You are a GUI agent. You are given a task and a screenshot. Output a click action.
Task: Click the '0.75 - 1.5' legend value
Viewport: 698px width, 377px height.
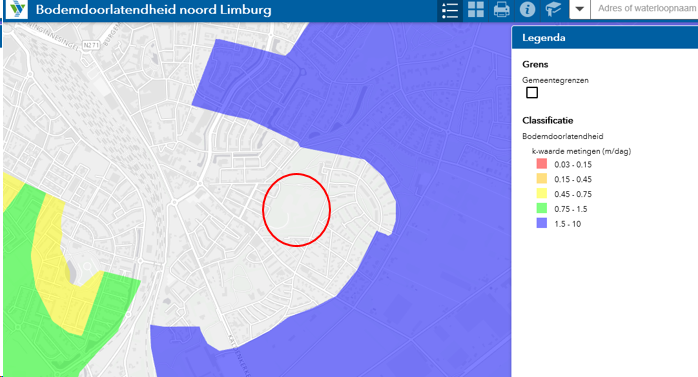pos(571,209)
